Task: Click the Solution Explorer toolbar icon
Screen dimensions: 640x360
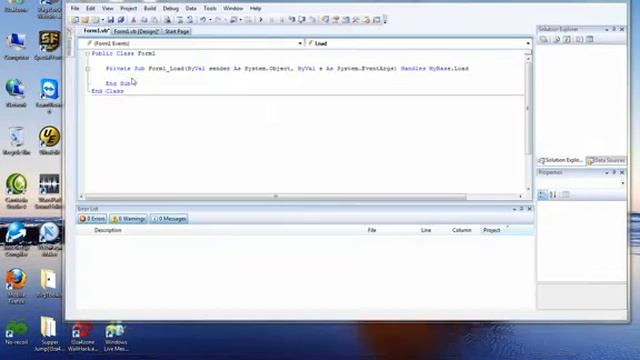Action: (325, 20)
